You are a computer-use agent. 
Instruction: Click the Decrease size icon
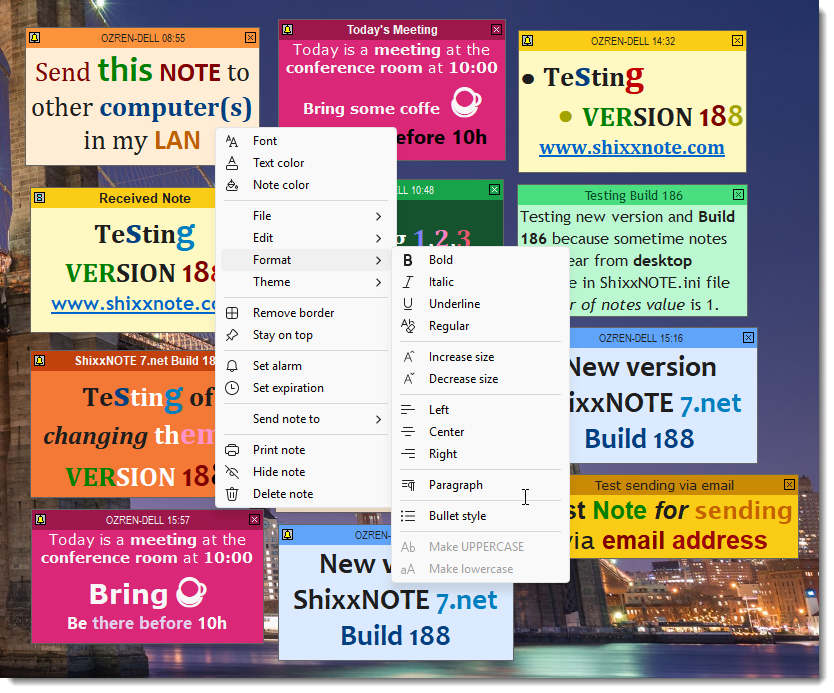coord(408,379)
